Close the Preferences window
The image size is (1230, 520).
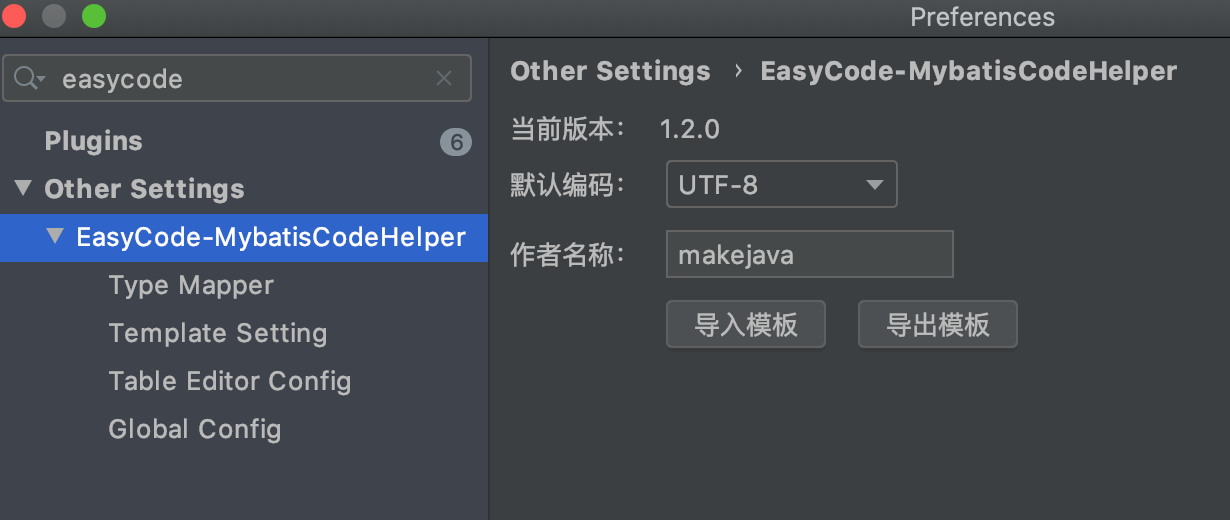14,17
